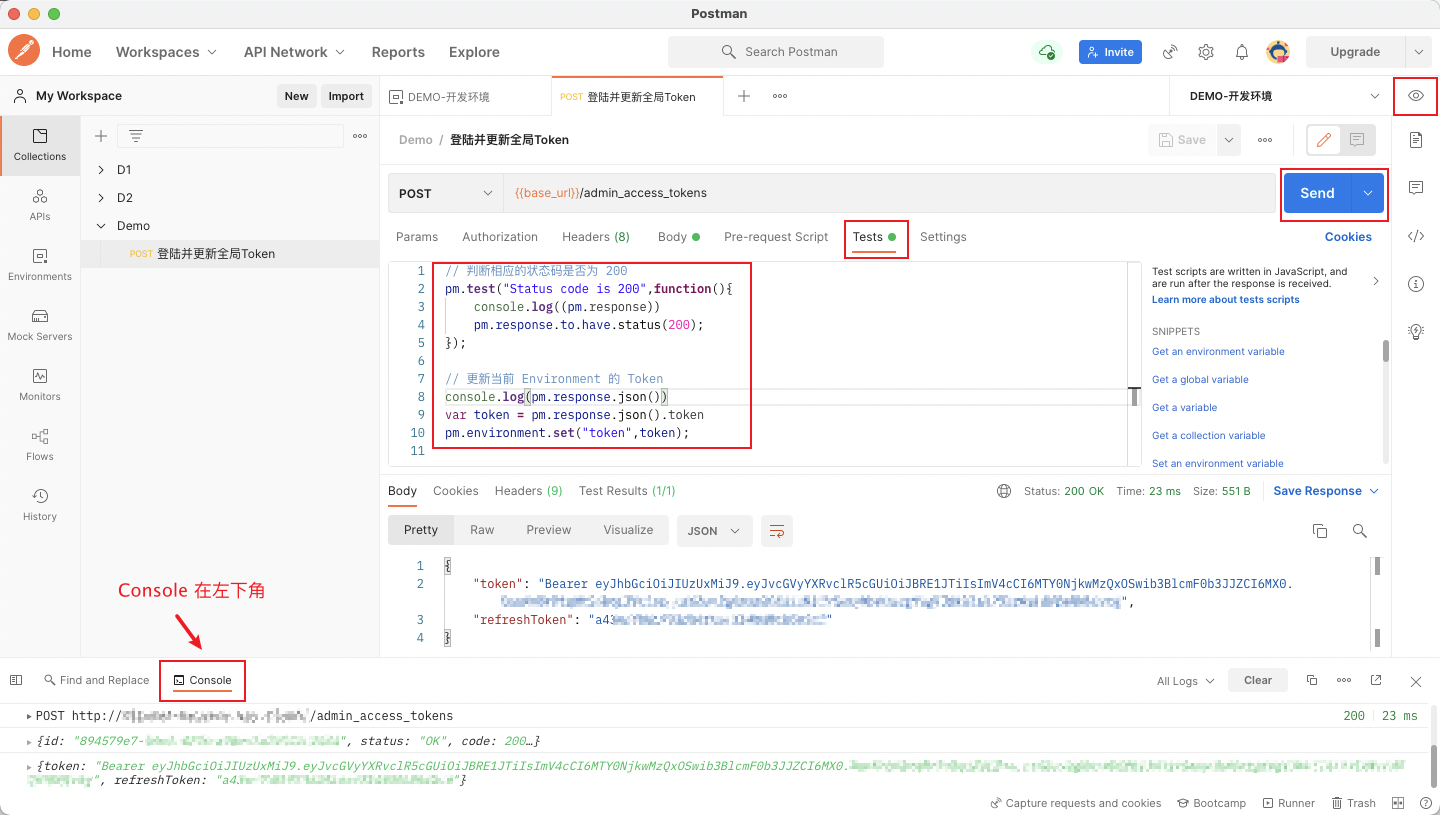
Task: Copy the response body icon
Action: coord(1320,531)
